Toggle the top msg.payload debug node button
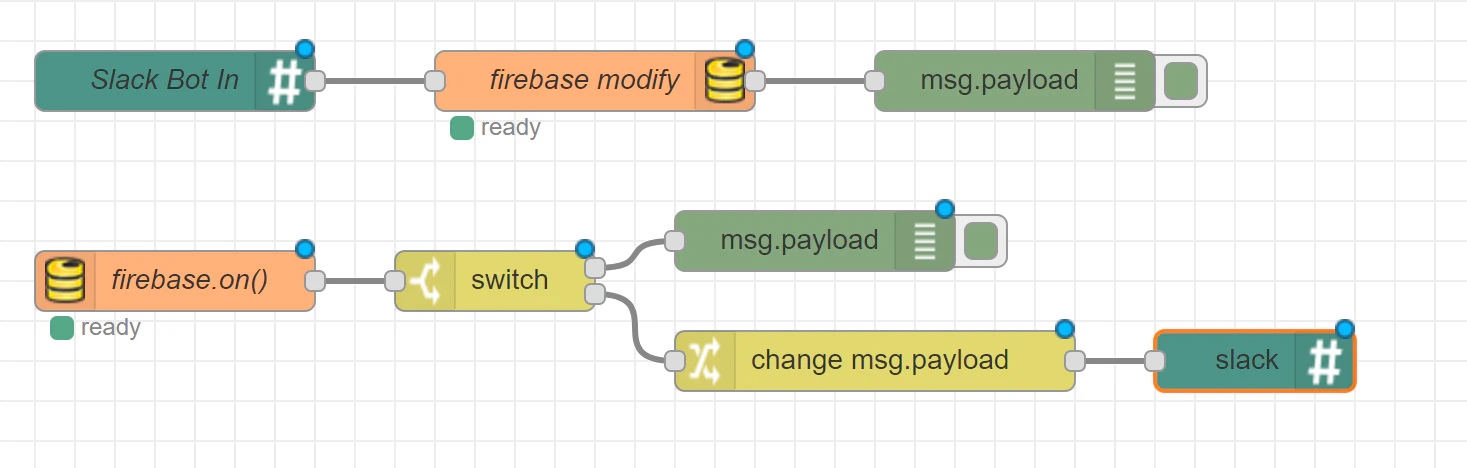Viewport: 1467px width, 468px height. (1181, 81)
